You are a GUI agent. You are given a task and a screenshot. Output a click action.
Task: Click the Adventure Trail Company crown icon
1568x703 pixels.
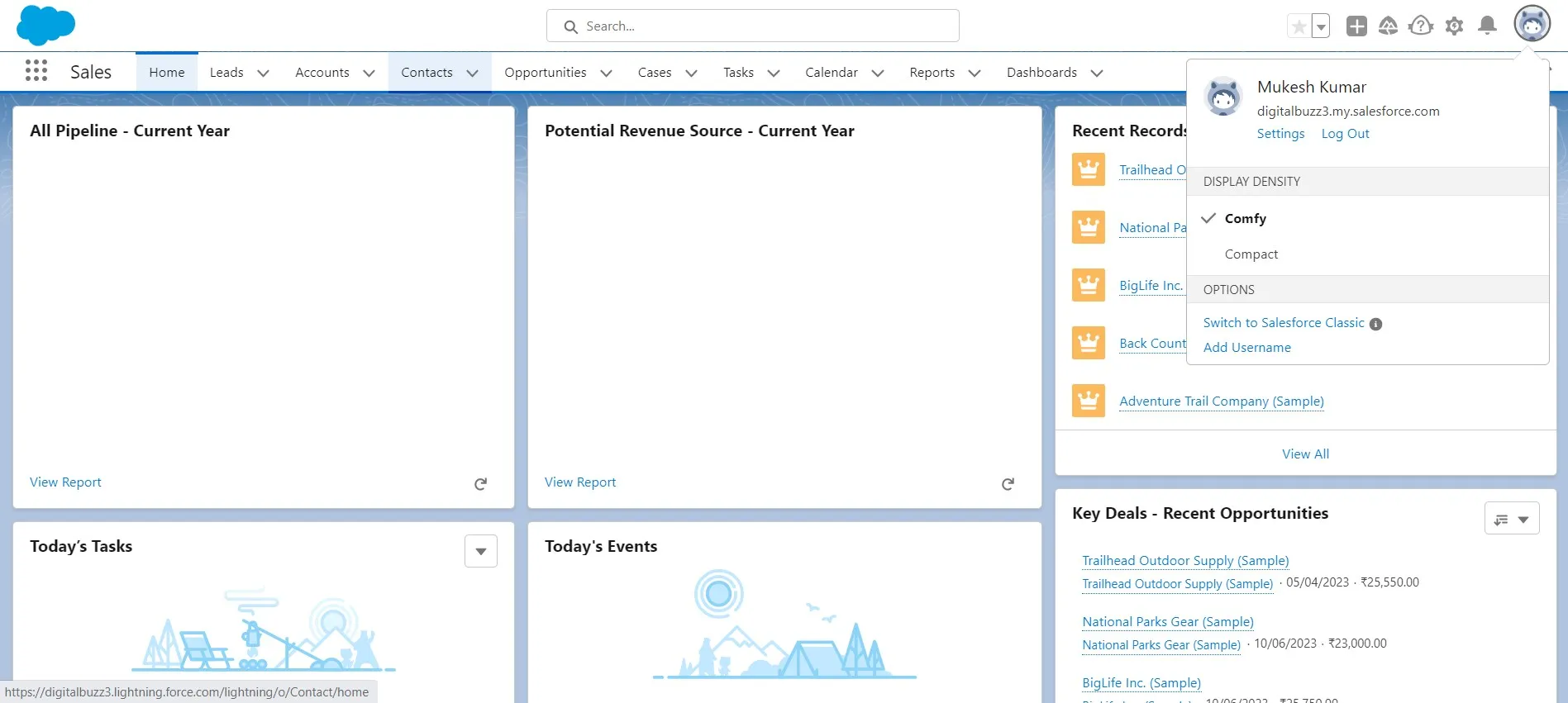tap(1089, 401)
